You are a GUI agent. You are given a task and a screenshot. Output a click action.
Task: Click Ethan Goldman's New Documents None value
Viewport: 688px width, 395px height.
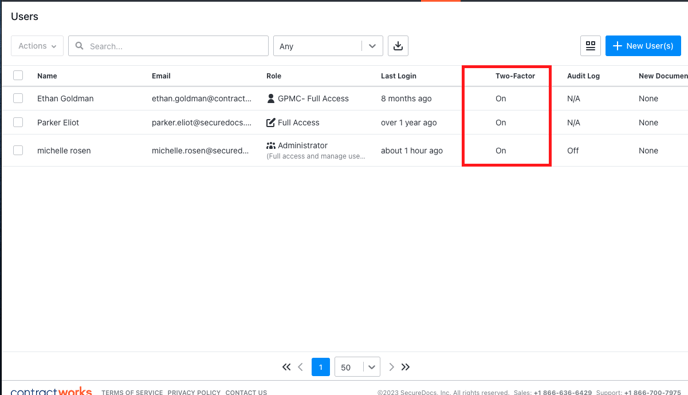point(648,98)
